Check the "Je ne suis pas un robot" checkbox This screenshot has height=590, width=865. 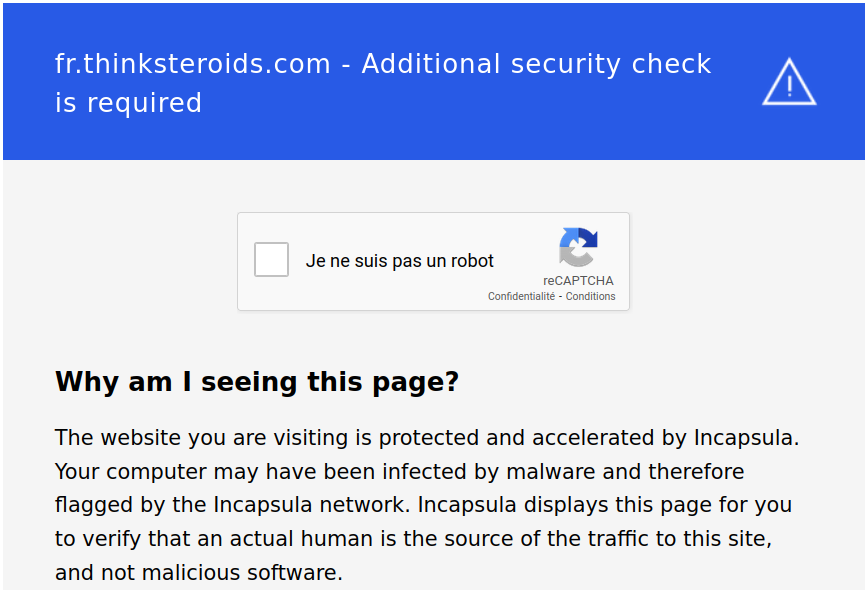click(x=271, y=260)
